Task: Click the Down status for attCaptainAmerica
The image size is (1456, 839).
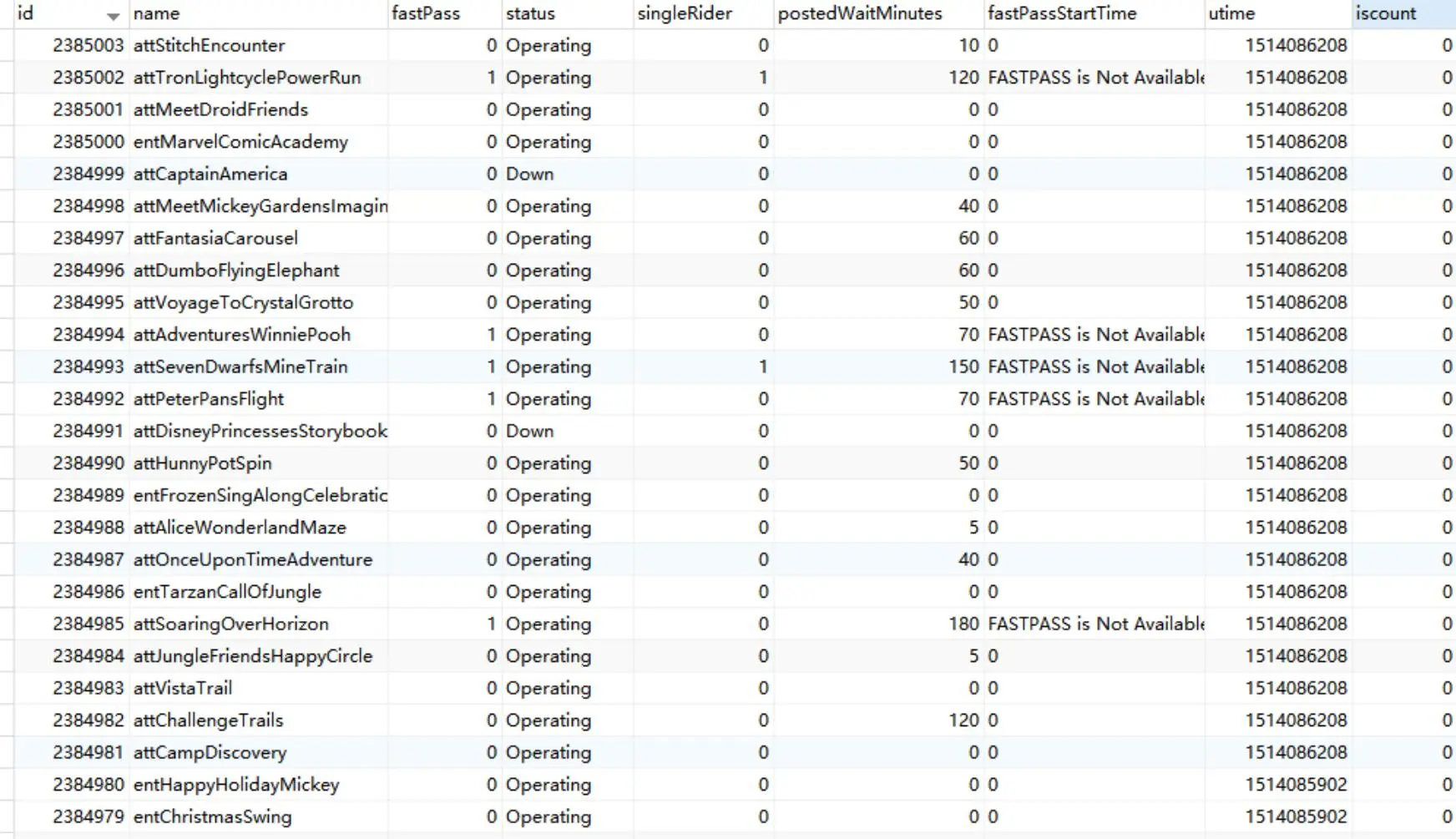Action: click(567, 174)
